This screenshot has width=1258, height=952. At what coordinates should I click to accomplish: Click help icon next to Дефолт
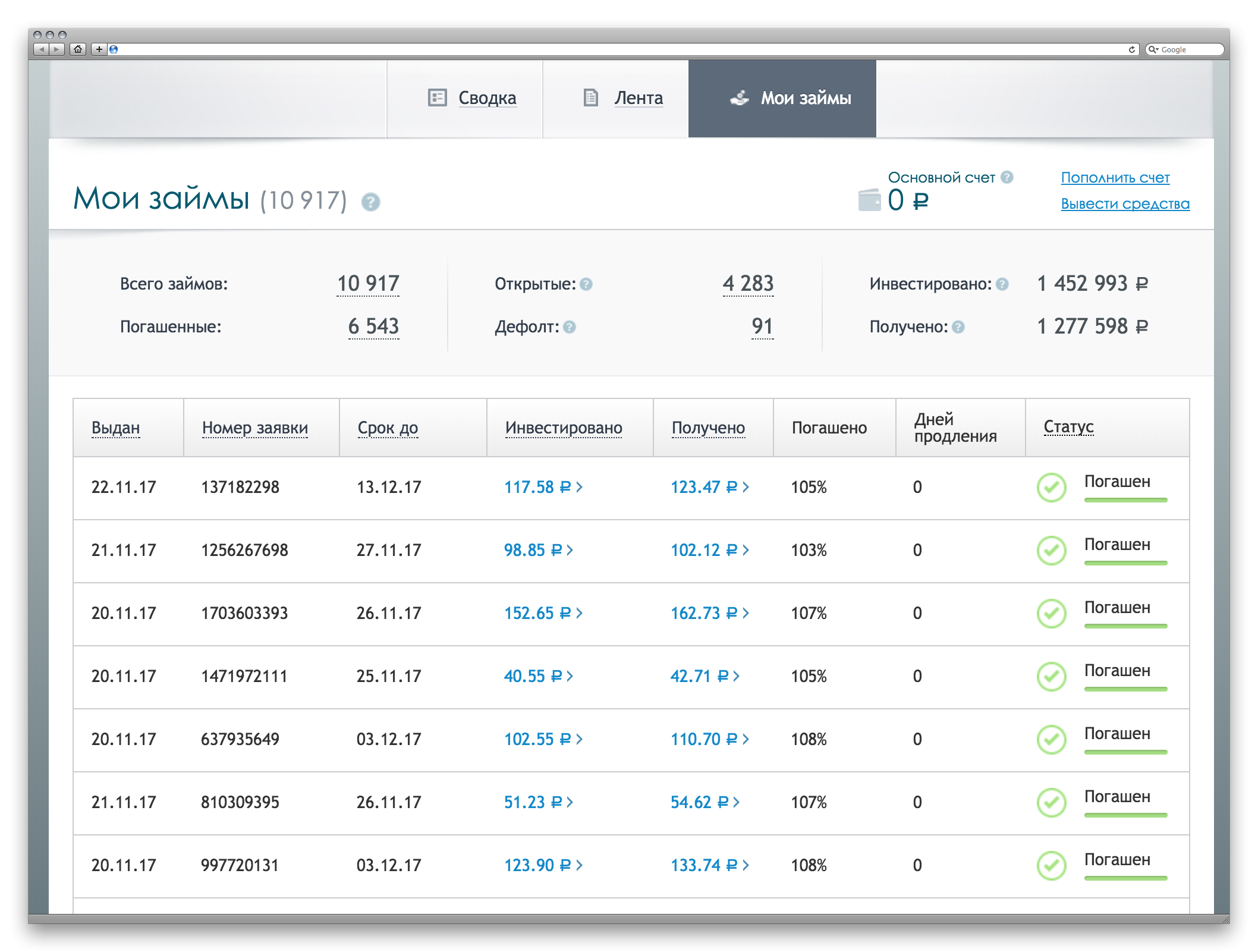(569, 327)
